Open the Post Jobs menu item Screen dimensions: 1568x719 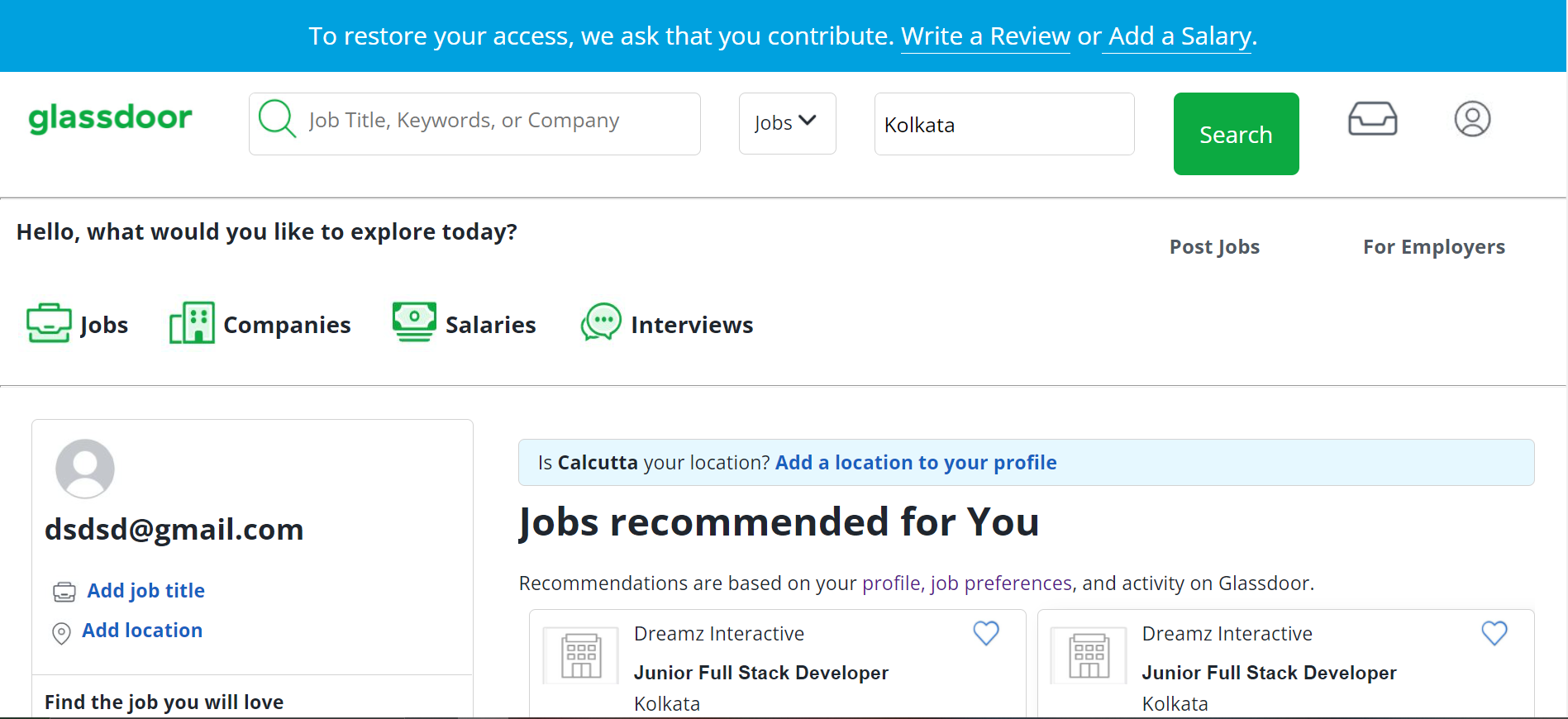(1214, 247)
